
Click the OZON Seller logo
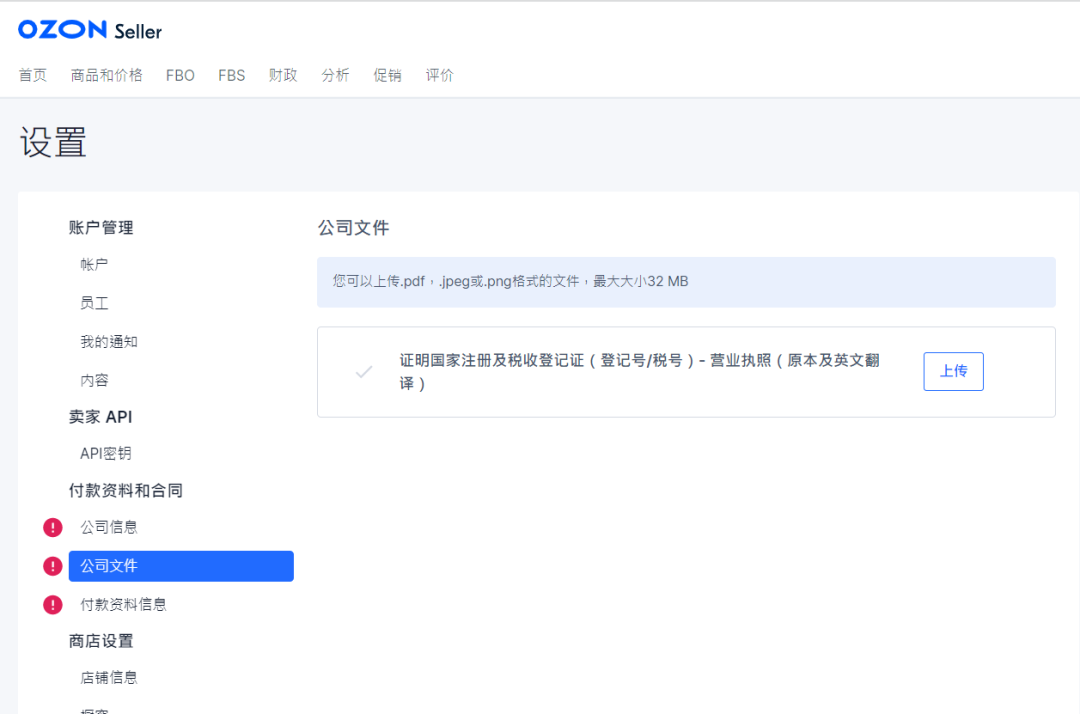click(x=89, y=29)
